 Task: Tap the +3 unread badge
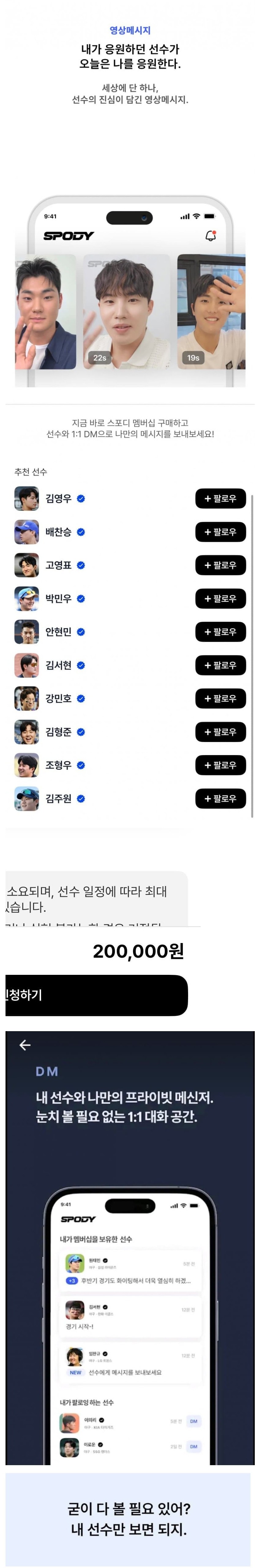[72, 1281]
